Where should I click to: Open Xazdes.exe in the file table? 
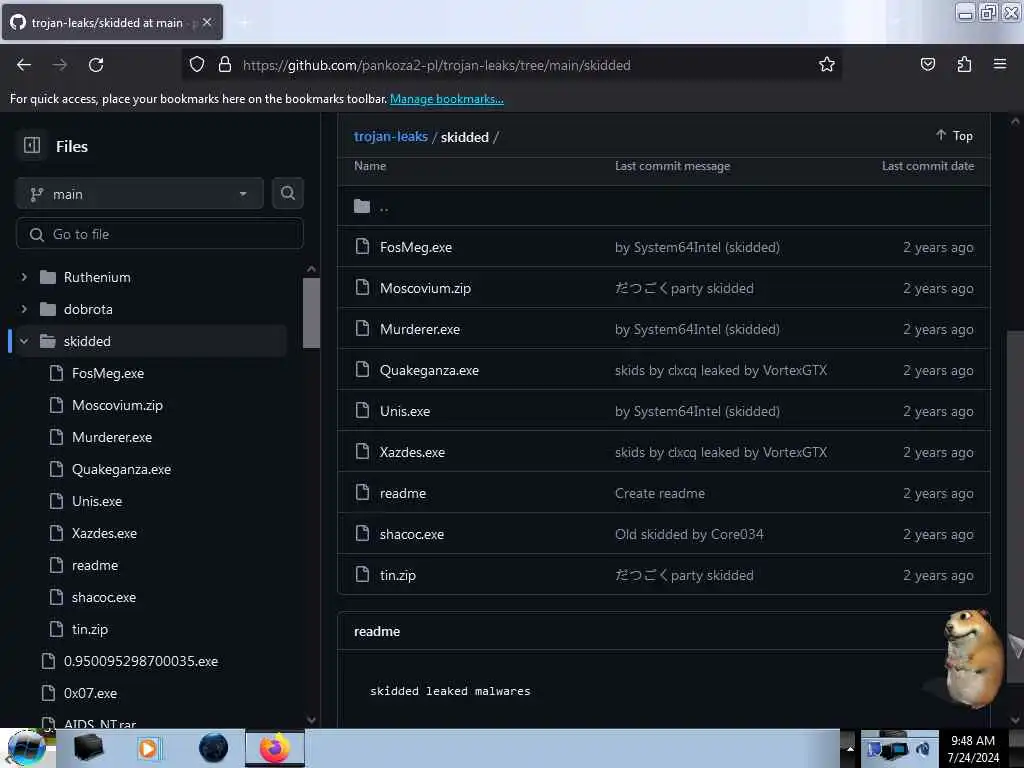click(412, 452)
